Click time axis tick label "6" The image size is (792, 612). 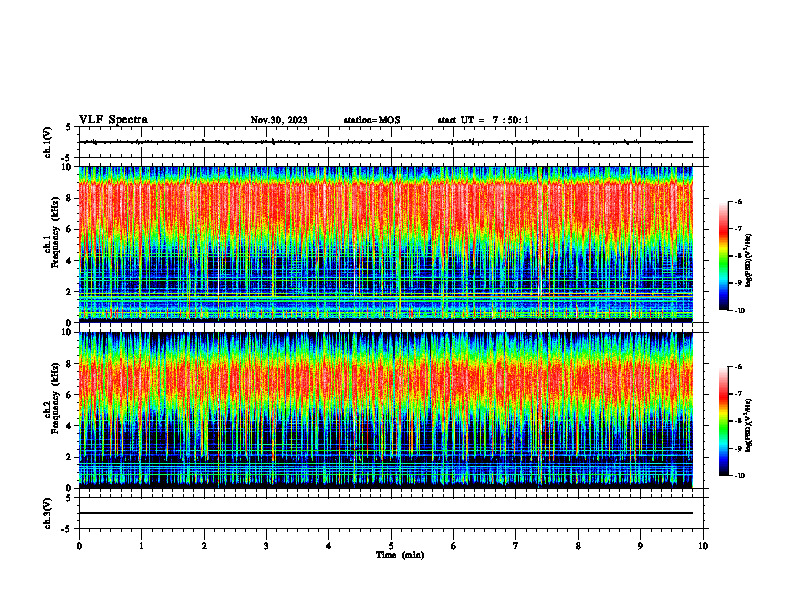tap(454, 546)
